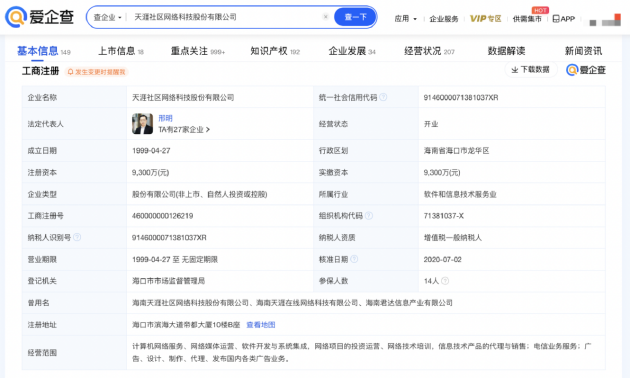Click help icon next to 14人

coord(445,281)
